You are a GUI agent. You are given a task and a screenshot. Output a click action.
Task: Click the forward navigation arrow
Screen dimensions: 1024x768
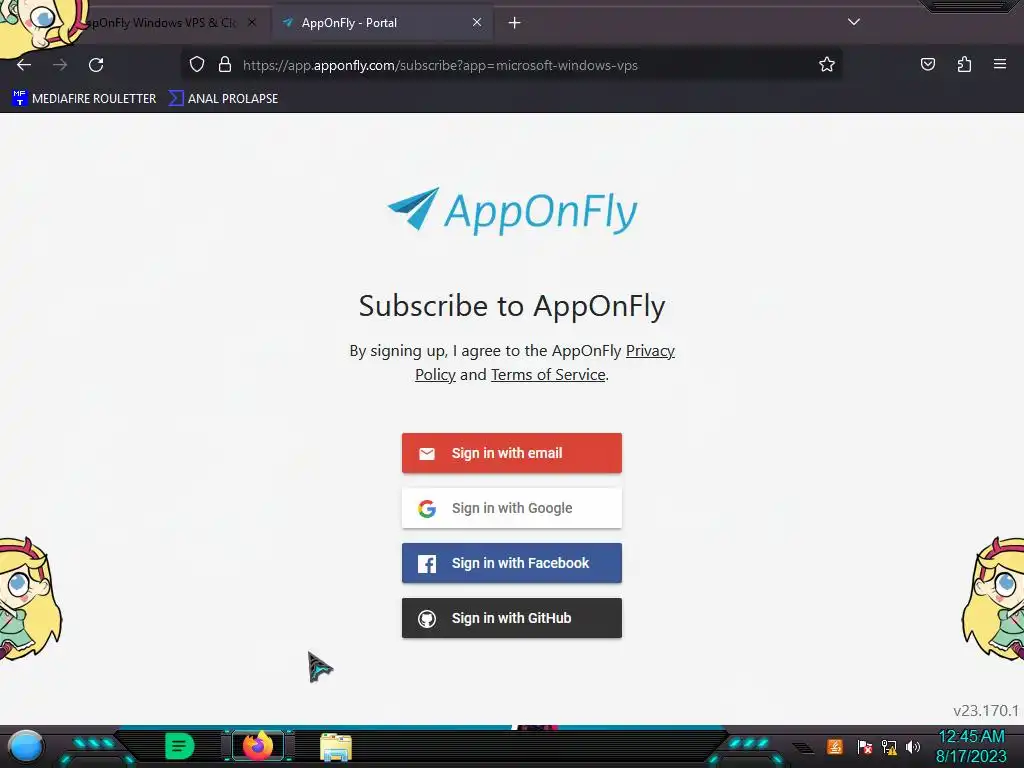(60, 65)
